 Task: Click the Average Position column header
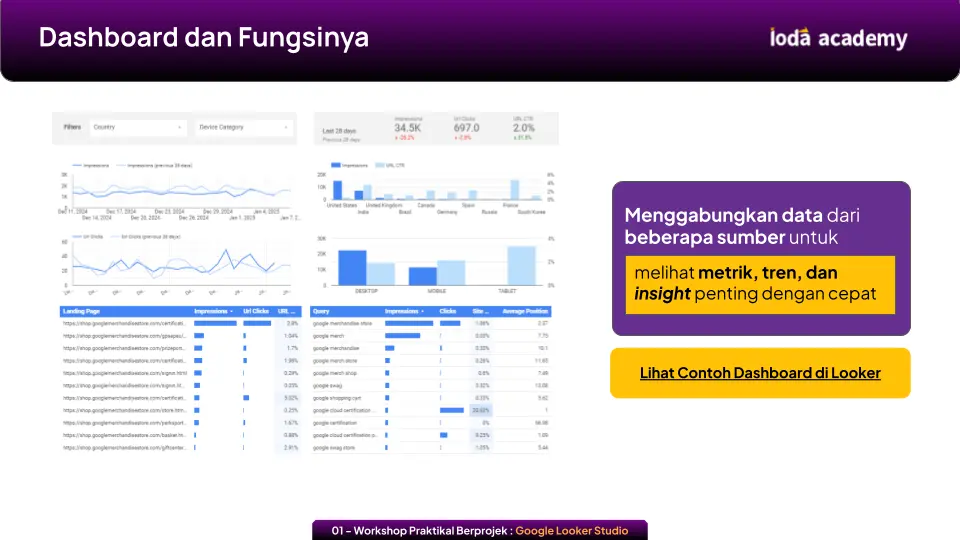526,311
